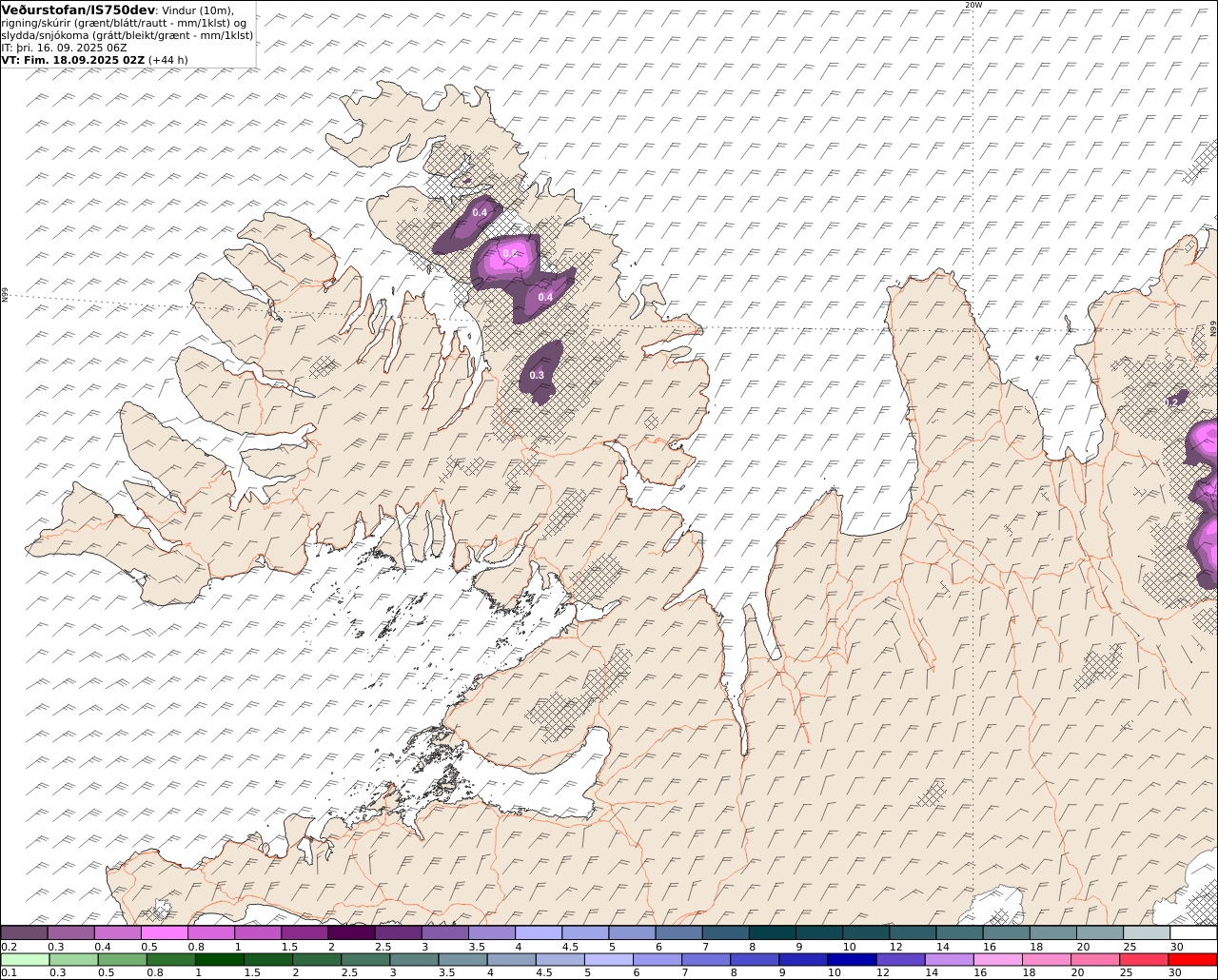This screenshot has width=1218, height=980.
Task: Click the 'IT: þri. 16. 09. 2025 06Z' line
Action: tap(65, 48)
